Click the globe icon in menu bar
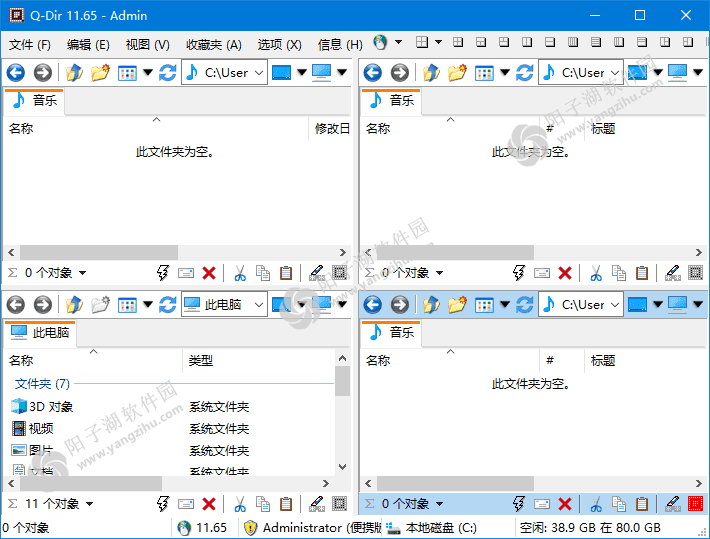Screen dimensions: 710x539 380,43
